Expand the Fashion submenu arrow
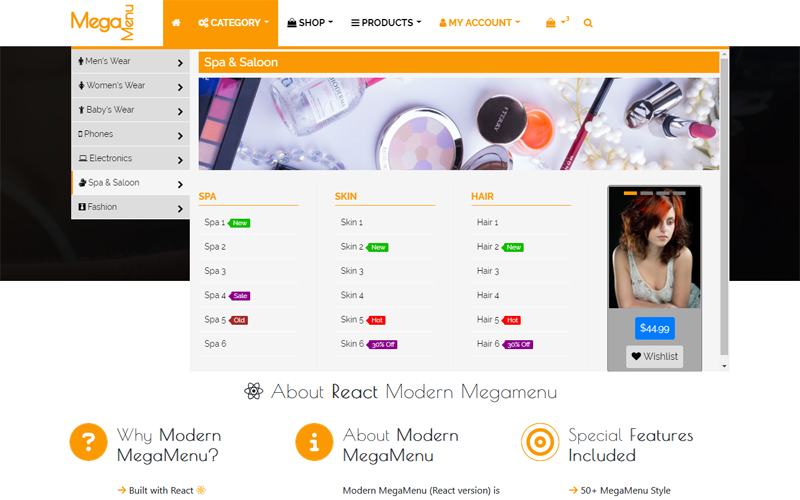 tap(180, 209)
